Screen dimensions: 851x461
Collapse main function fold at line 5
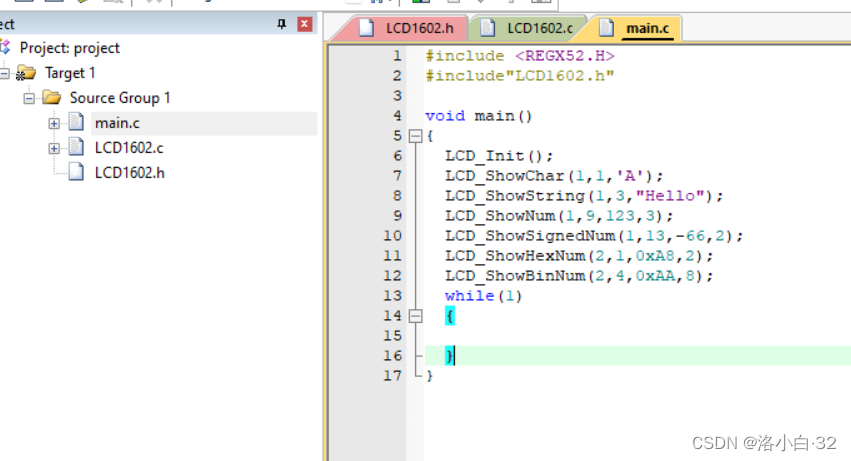click(x=415, y=136)
